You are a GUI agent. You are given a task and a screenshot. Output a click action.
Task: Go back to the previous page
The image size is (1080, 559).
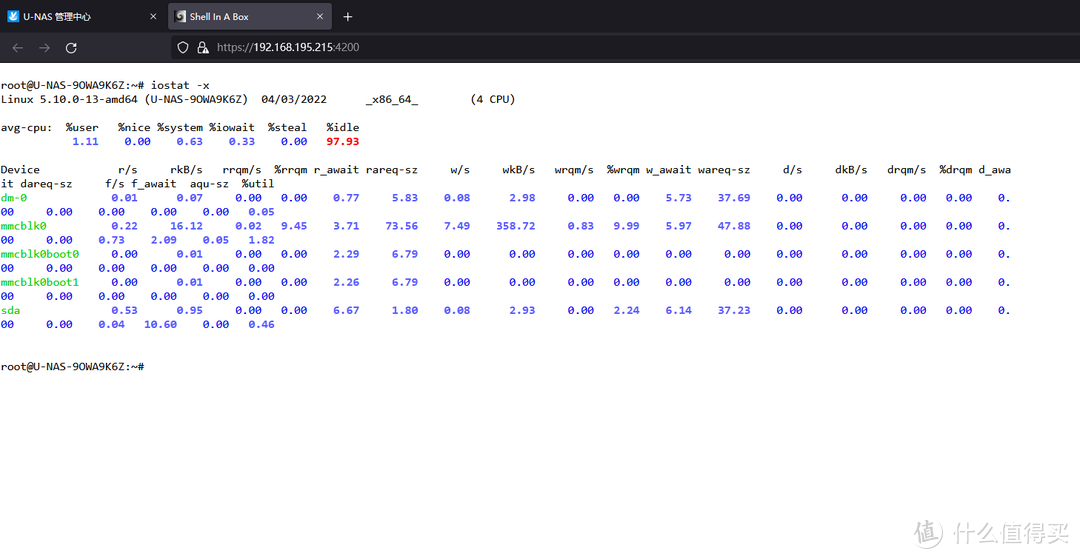click(18, 47)
